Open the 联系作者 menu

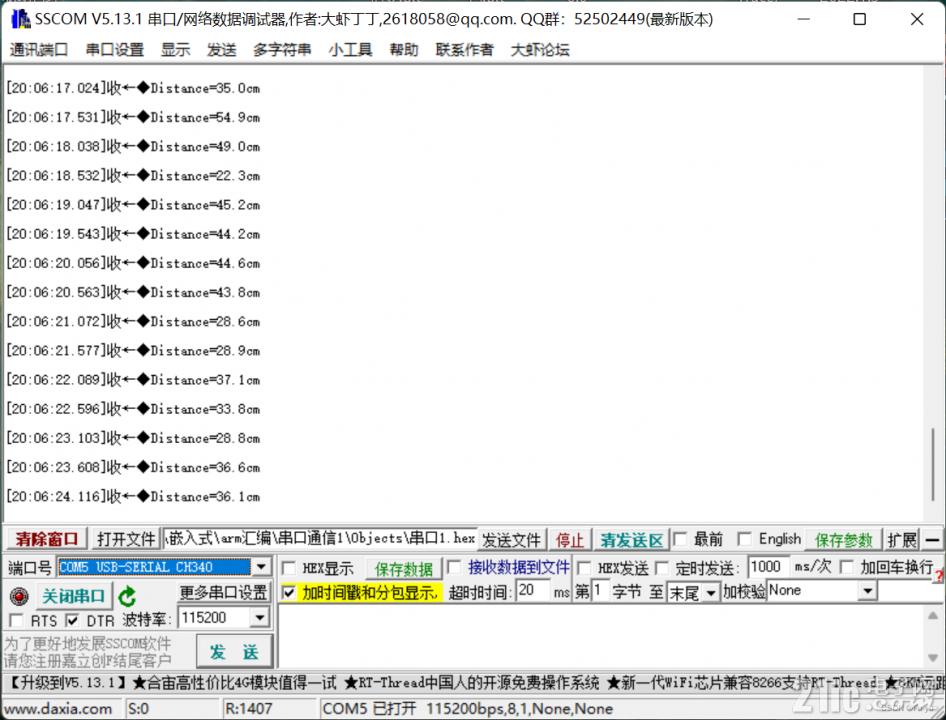click(465, 49)
